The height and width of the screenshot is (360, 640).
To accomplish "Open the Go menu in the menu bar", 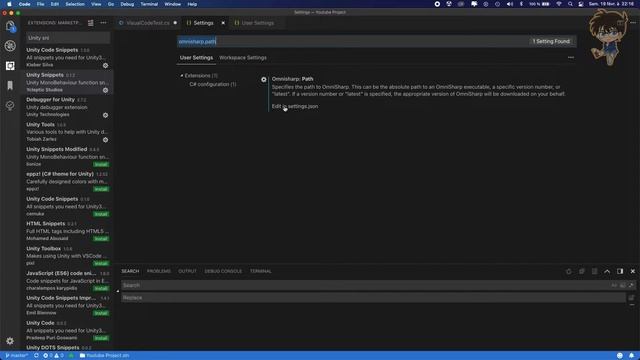I will pos(111,4).
